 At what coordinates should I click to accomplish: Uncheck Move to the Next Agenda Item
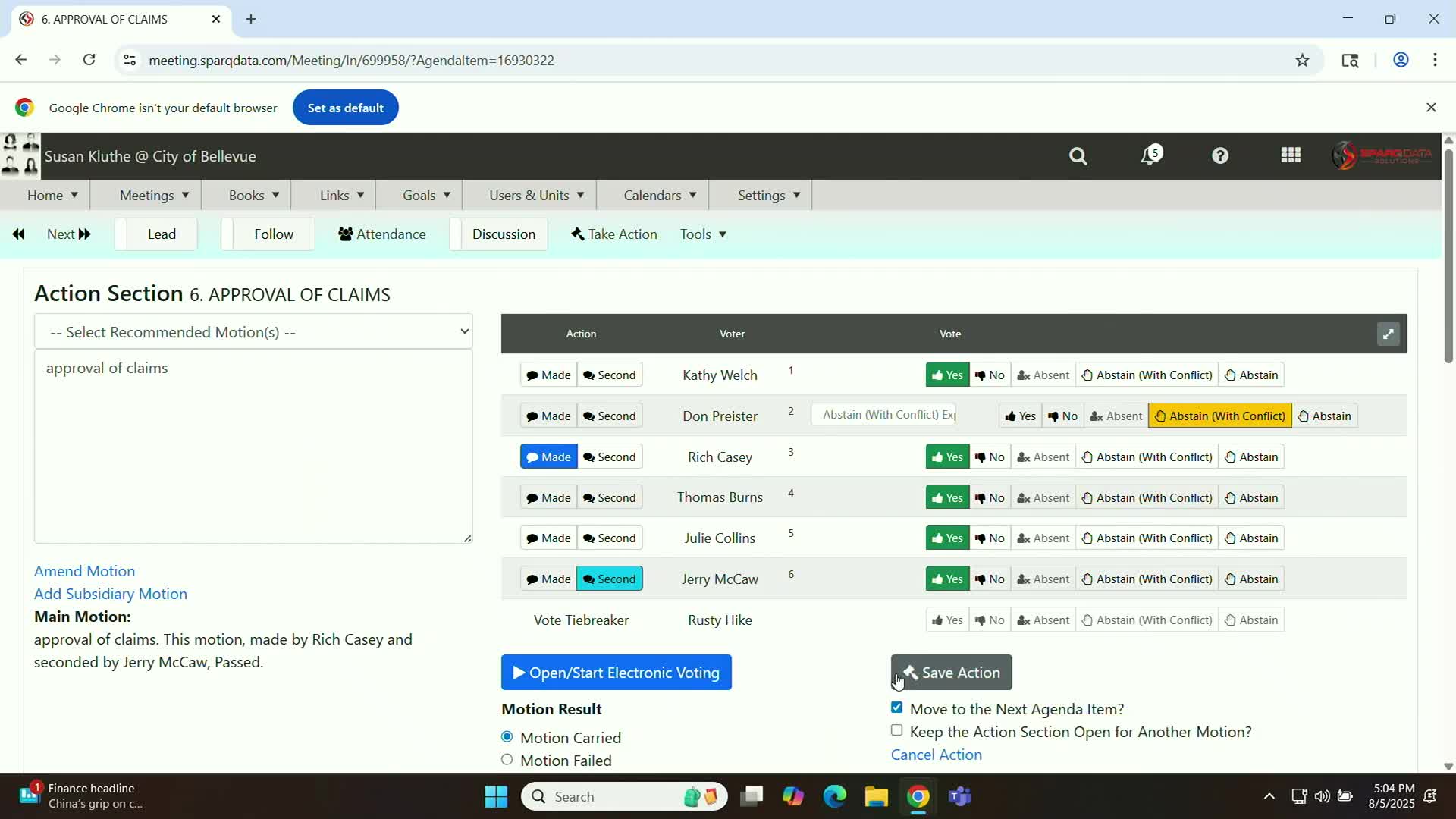896,708
